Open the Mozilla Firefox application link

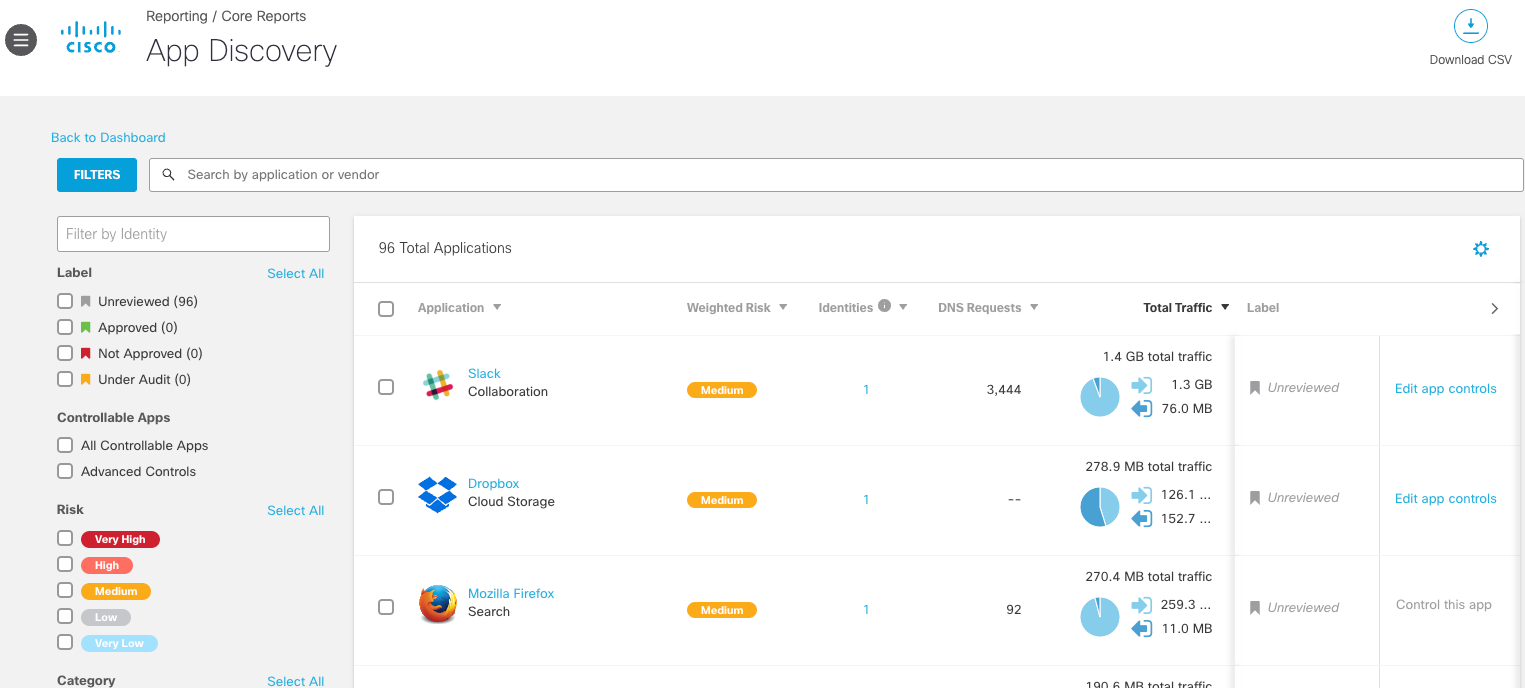tap(511, 594)
